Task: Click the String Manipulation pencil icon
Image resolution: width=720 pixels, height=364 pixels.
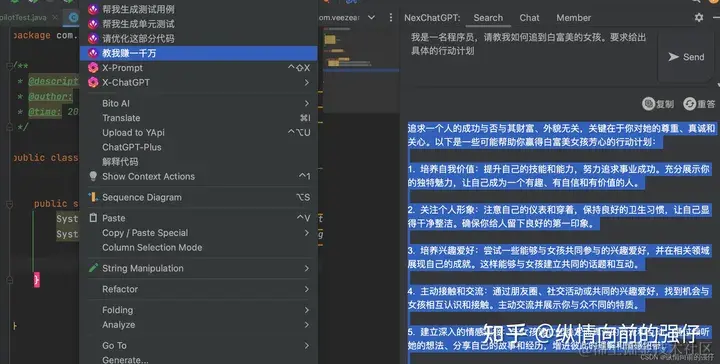Action: coord(93,268)
